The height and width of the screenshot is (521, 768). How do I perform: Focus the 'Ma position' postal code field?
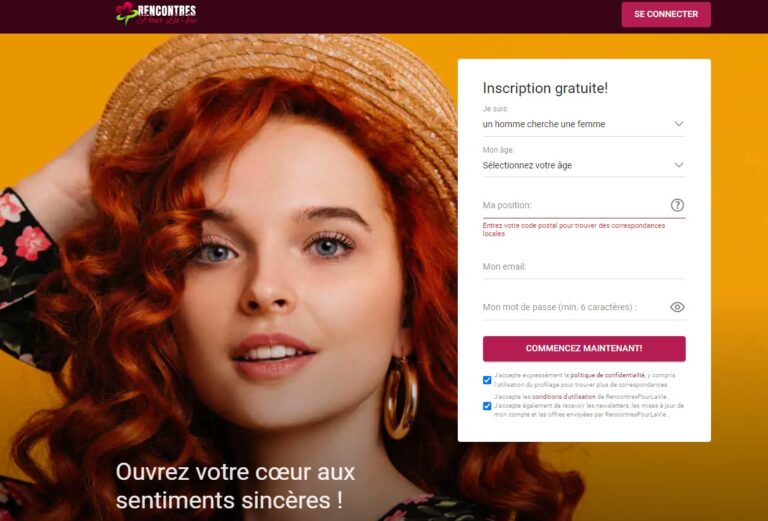click(576, 206)
